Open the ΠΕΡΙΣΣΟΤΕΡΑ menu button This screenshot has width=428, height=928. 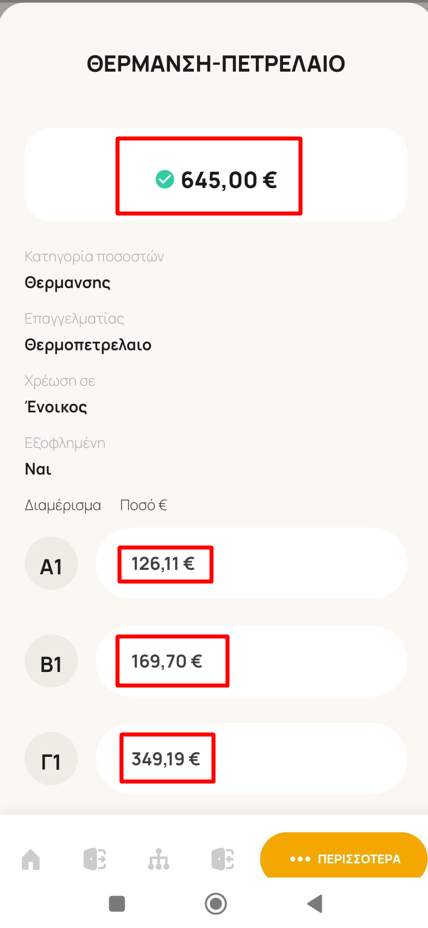point(343,858)
